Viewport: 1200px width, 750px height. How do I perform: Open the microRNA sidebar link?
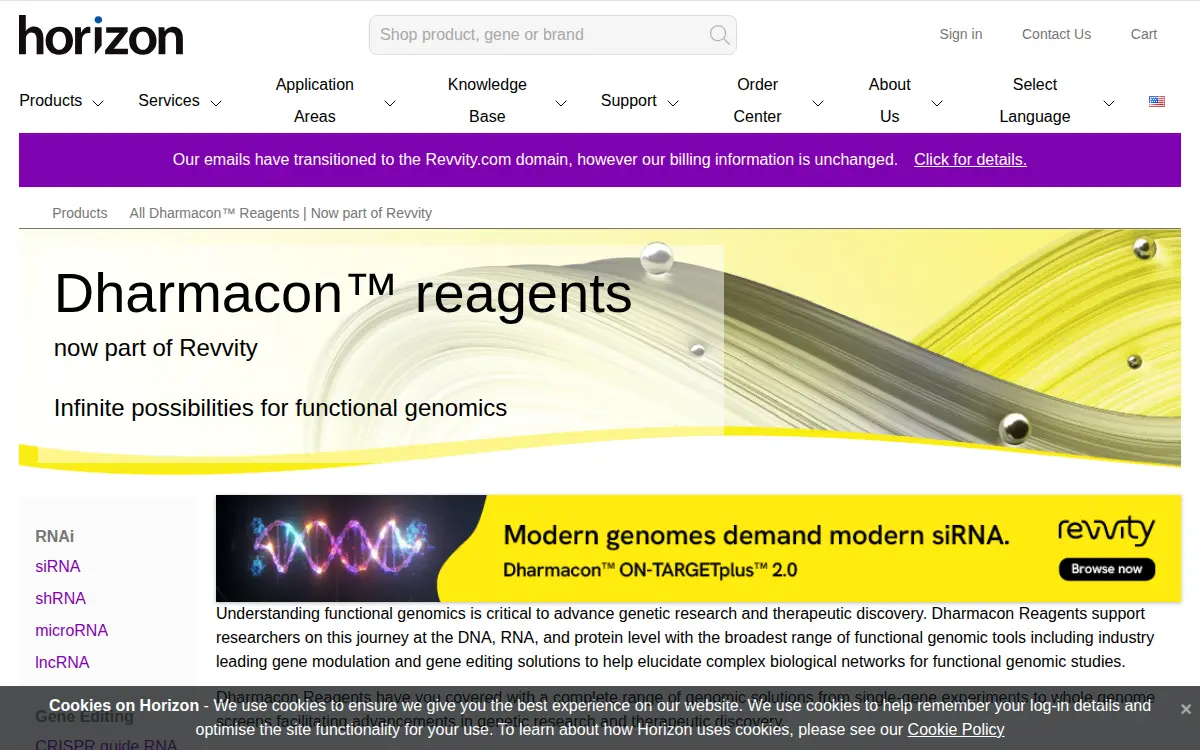[71, 630]
